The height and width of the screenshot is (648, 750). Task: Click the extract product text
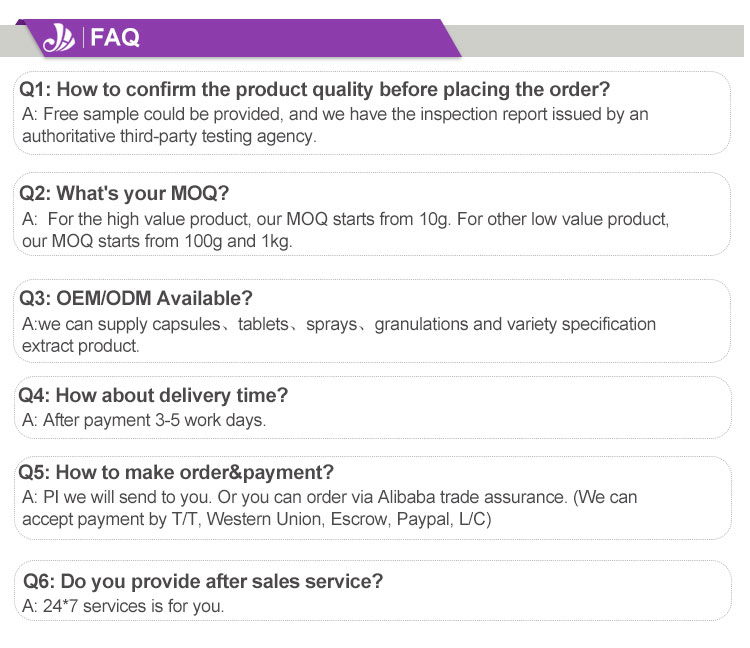click(81, 346)
